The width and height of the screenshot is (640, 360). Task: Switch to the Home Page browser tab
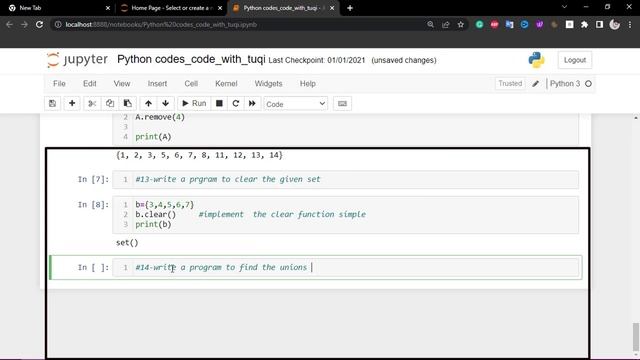(x=171, y=8)
